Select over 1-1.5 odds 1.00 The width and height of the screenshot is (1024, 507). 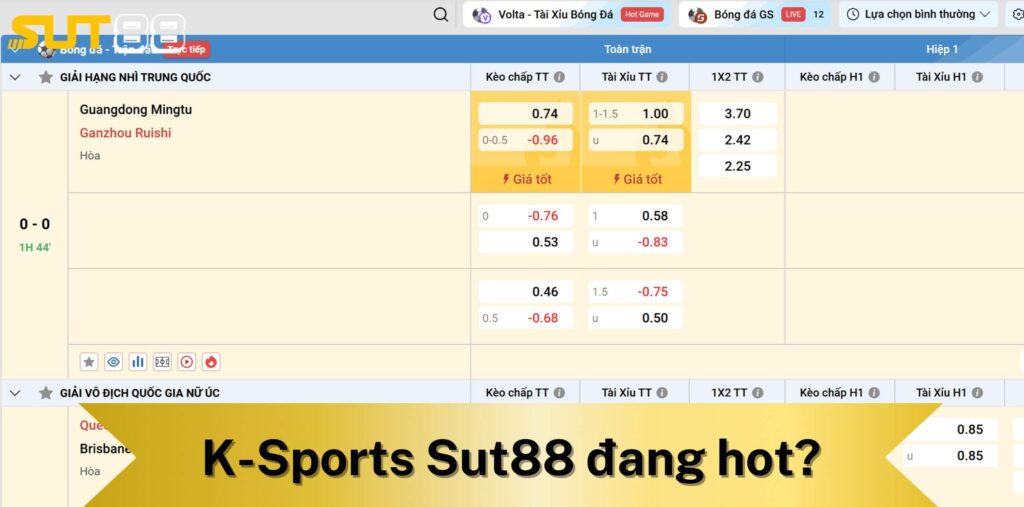click(635, 114)
